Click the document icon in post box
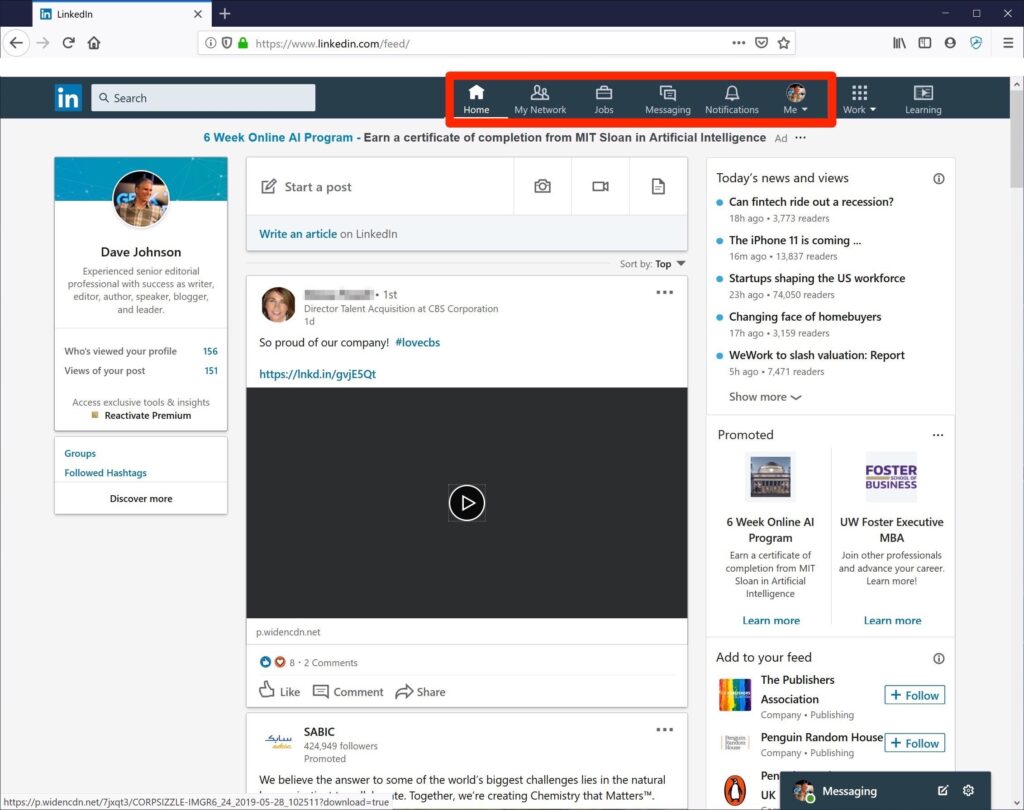 (x=658, y=186)
